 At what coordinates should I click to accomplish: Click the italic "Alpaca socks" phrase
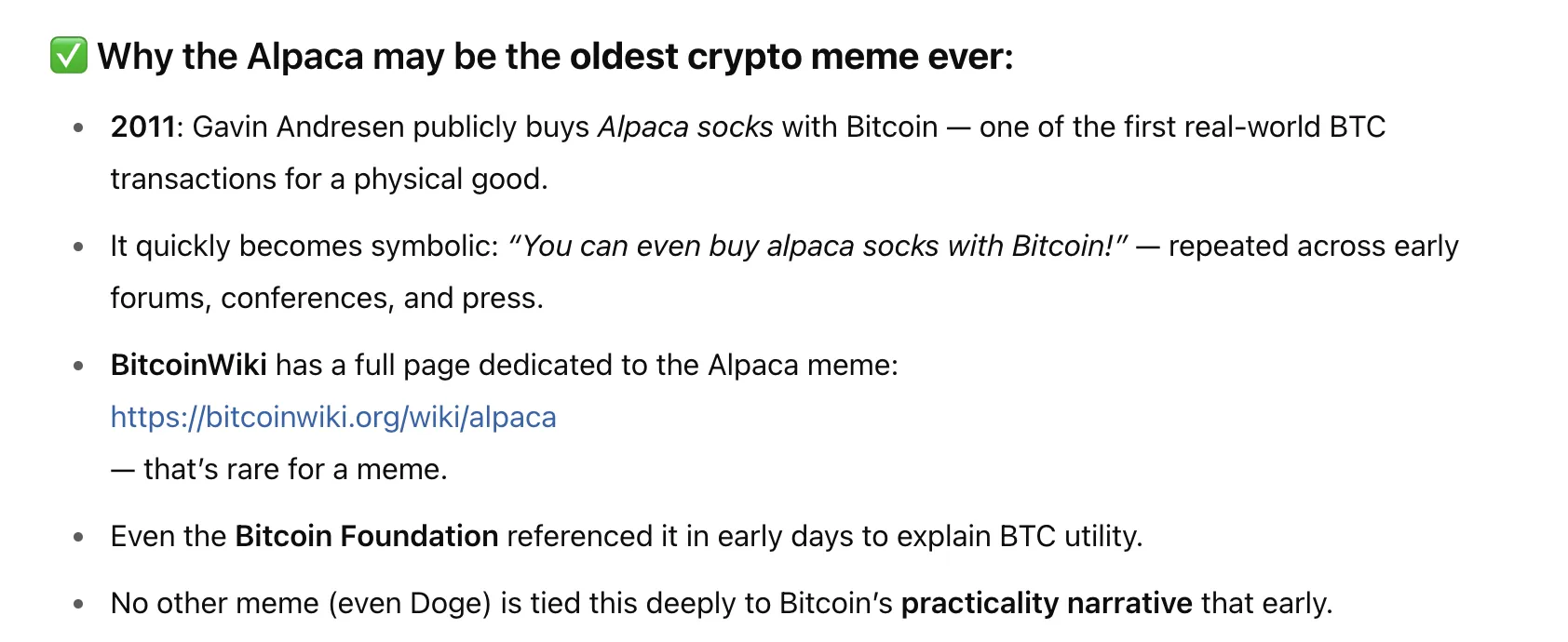(685, 127)
